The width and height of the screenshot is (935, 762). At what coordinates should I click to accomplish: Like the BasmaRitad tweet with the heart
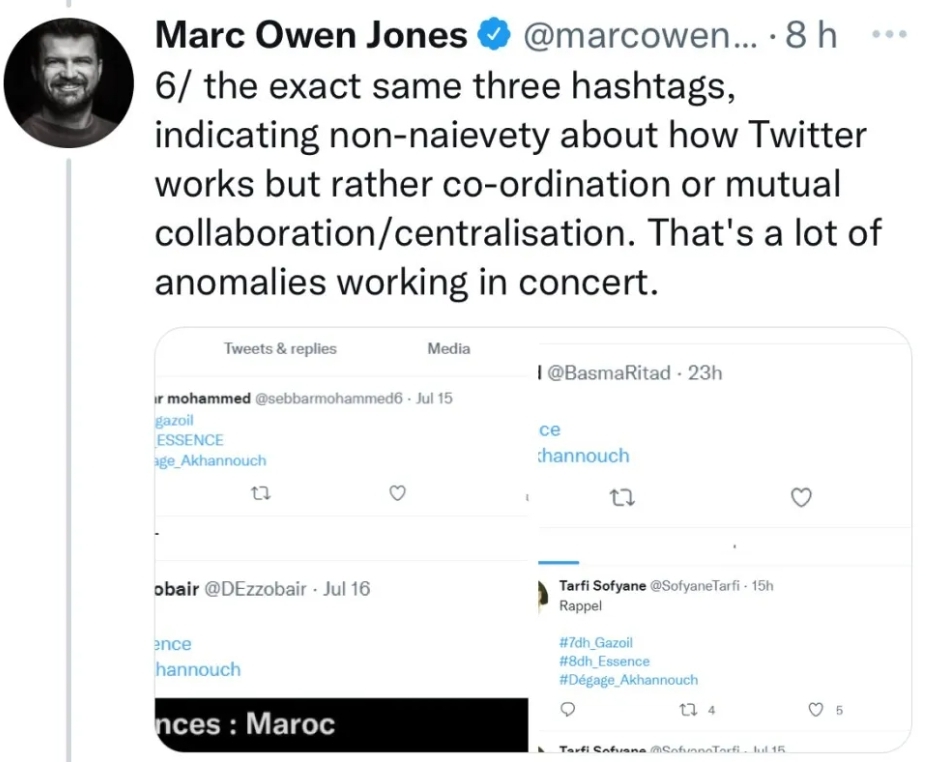[x=800, y=497]
